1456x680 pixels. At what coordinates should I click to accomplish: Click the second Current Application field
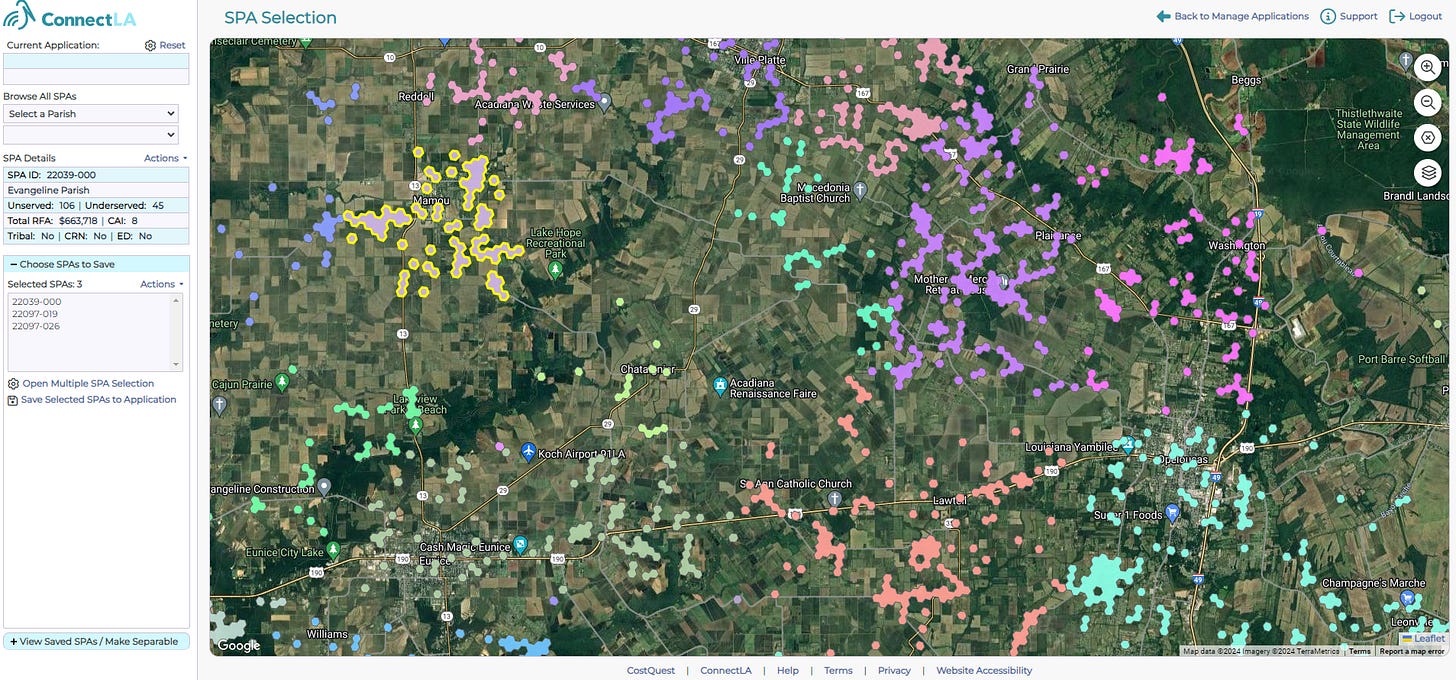(96, 77)
